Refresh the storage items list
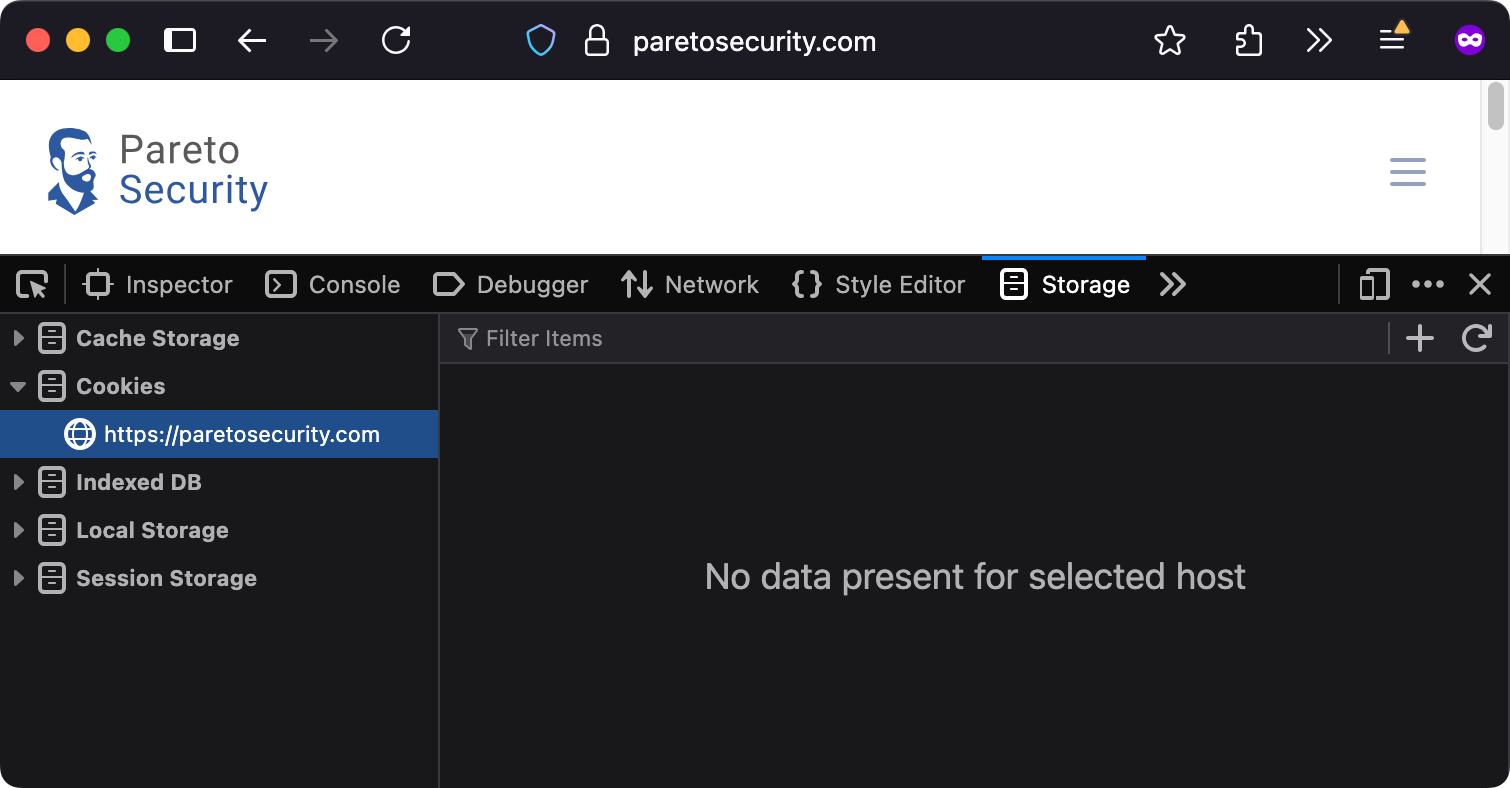 click(1477, 339)
